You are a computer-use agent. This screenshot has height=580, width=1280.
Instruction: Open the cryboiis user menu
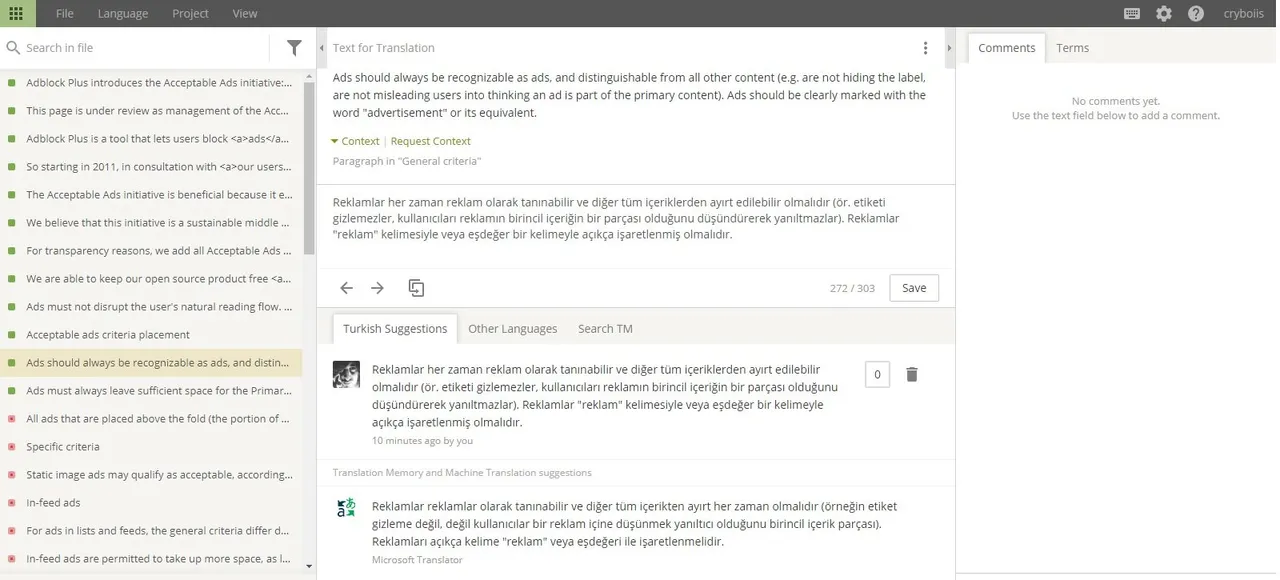1244,13
